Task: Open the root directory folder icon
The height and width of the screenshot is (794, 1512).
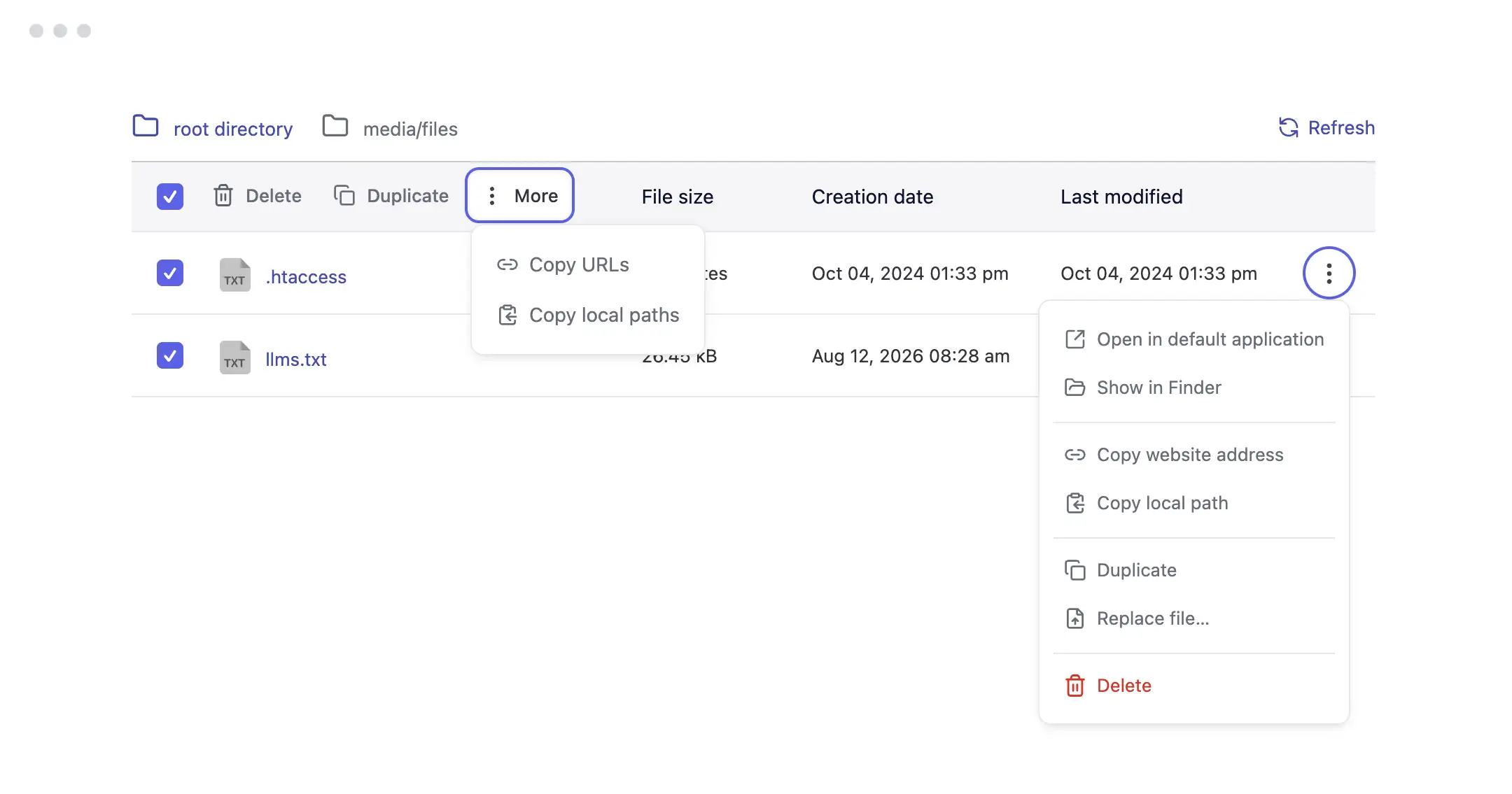Action: (146, 126)
